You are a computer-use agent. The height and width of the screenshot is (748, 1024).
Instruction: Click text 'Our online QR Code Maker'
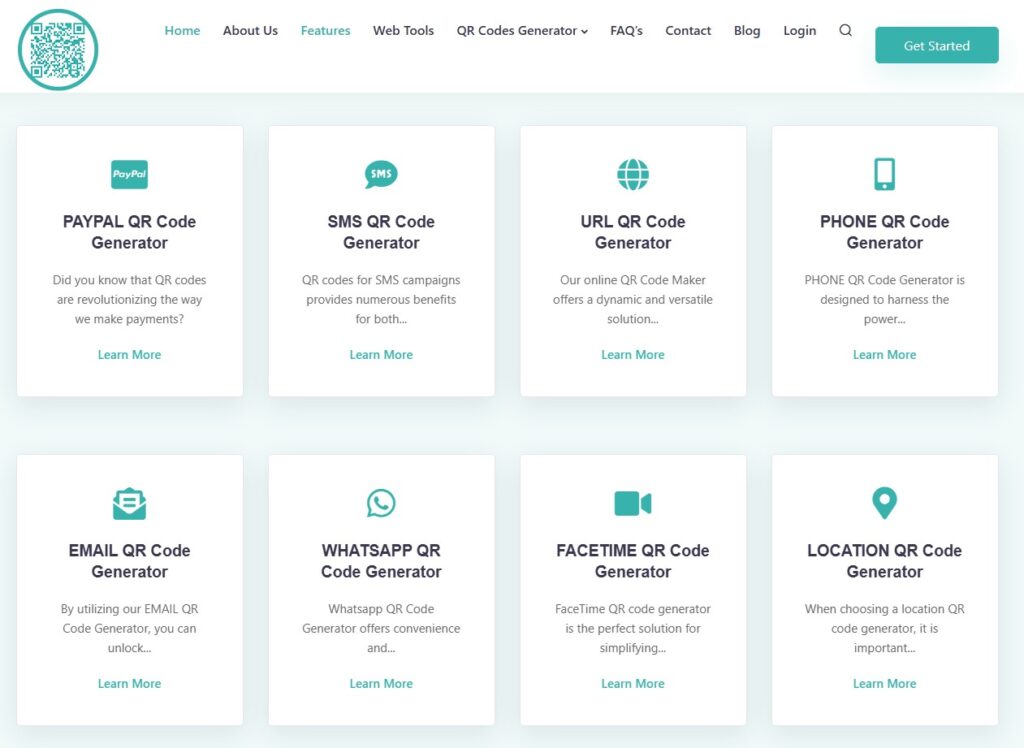coord(633,280)
